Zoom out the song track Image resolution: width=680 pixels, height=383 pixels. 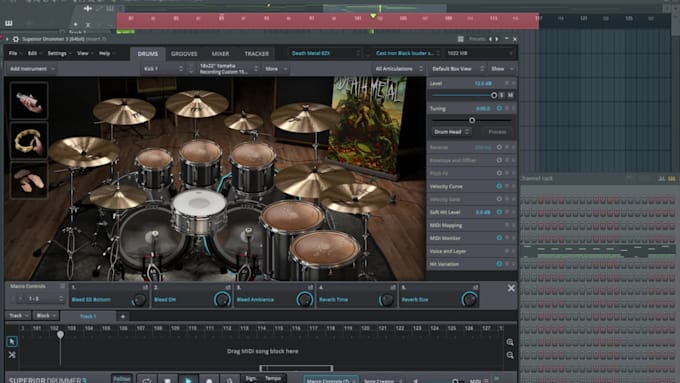click(510, 355)
